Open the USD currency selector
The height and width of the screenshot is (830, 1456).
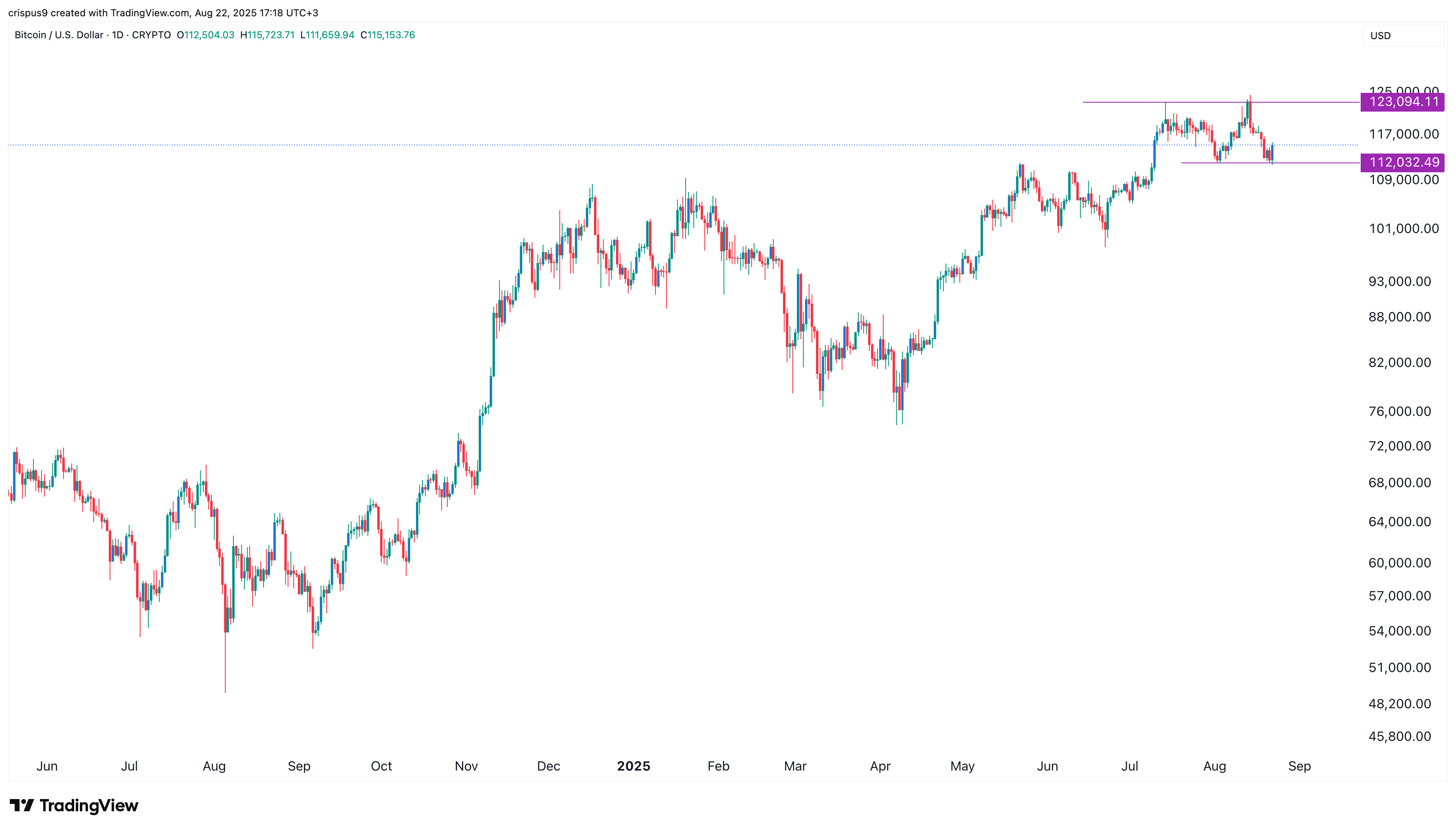(1402, 35)
